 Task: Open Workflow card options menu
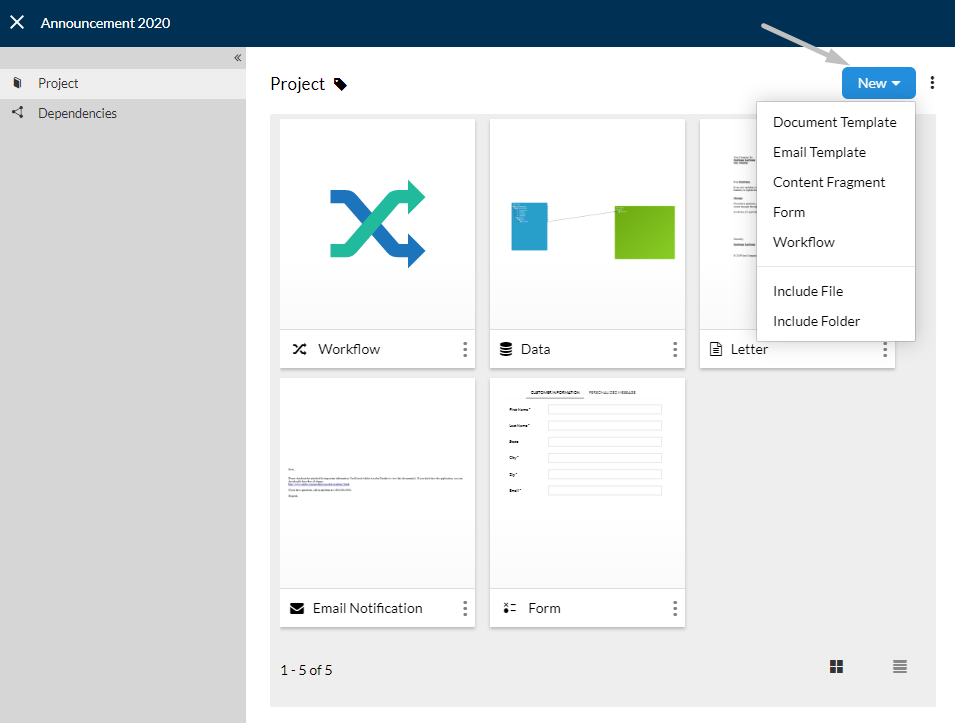pyautogui.click(x=465, y=349)
